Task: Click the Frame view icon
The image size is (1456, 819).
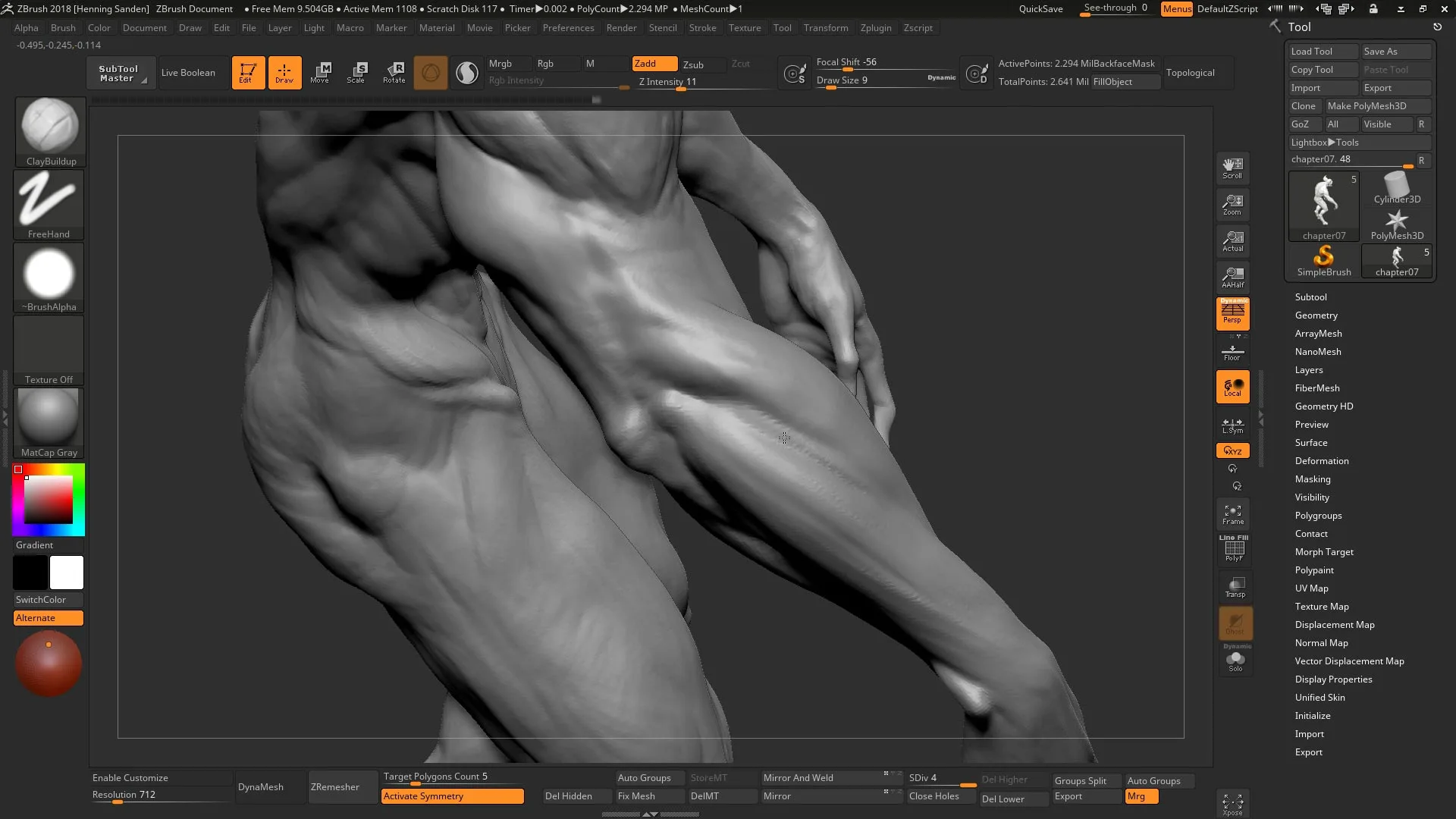Action: point(1233,514)
